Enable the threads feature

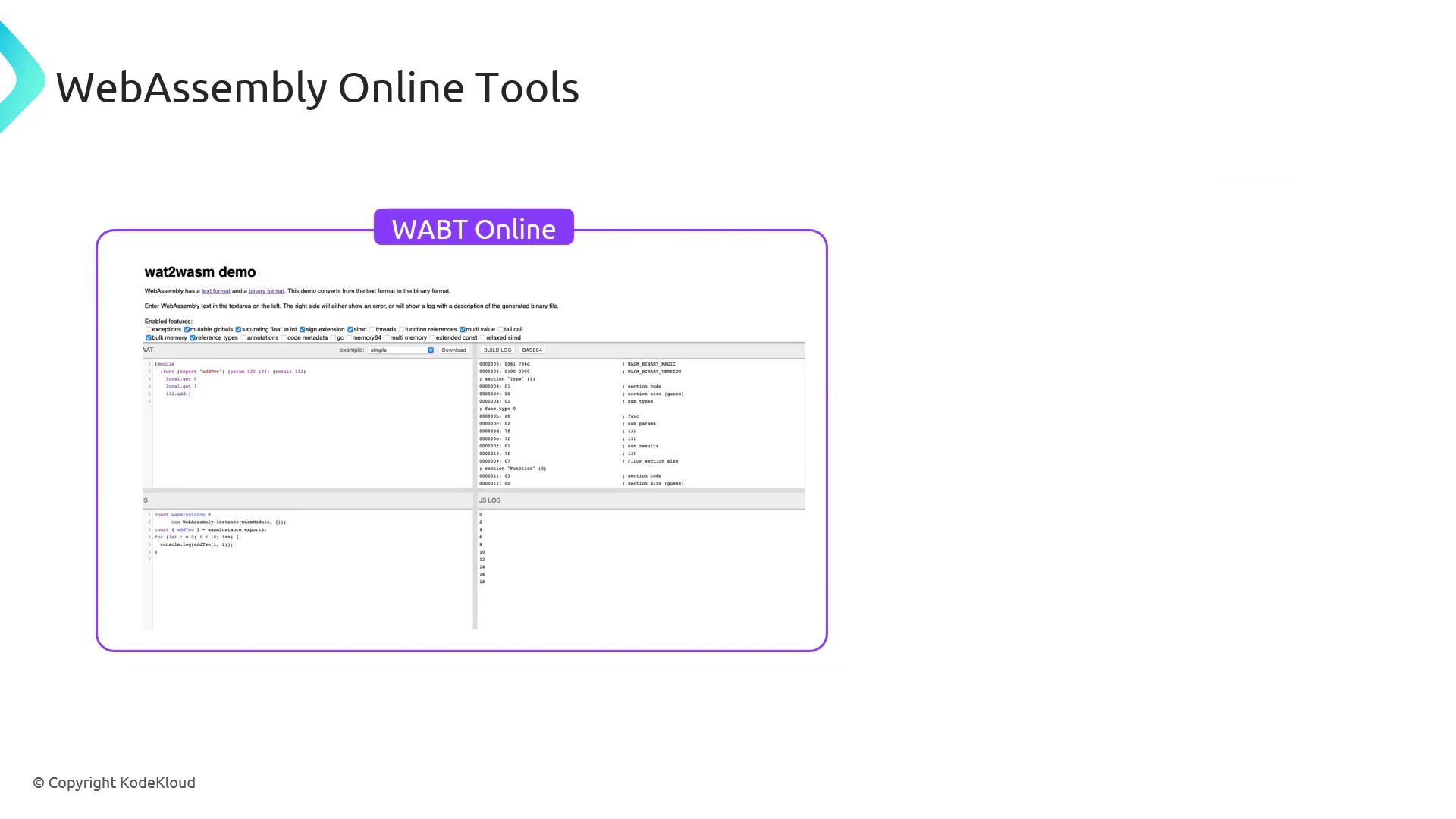[x=372, y=330]
